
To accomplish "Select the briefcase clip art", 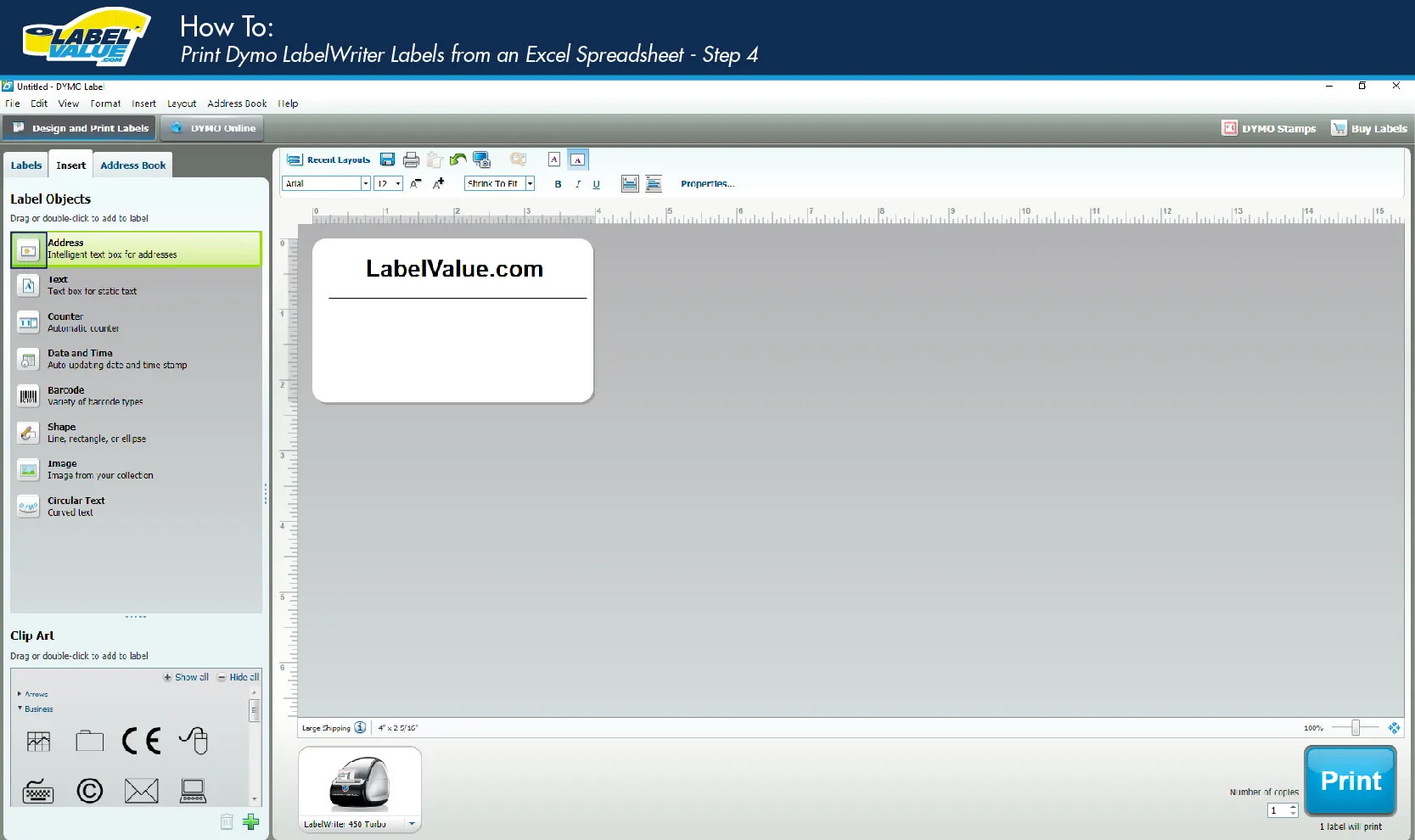I will point(89,742).
